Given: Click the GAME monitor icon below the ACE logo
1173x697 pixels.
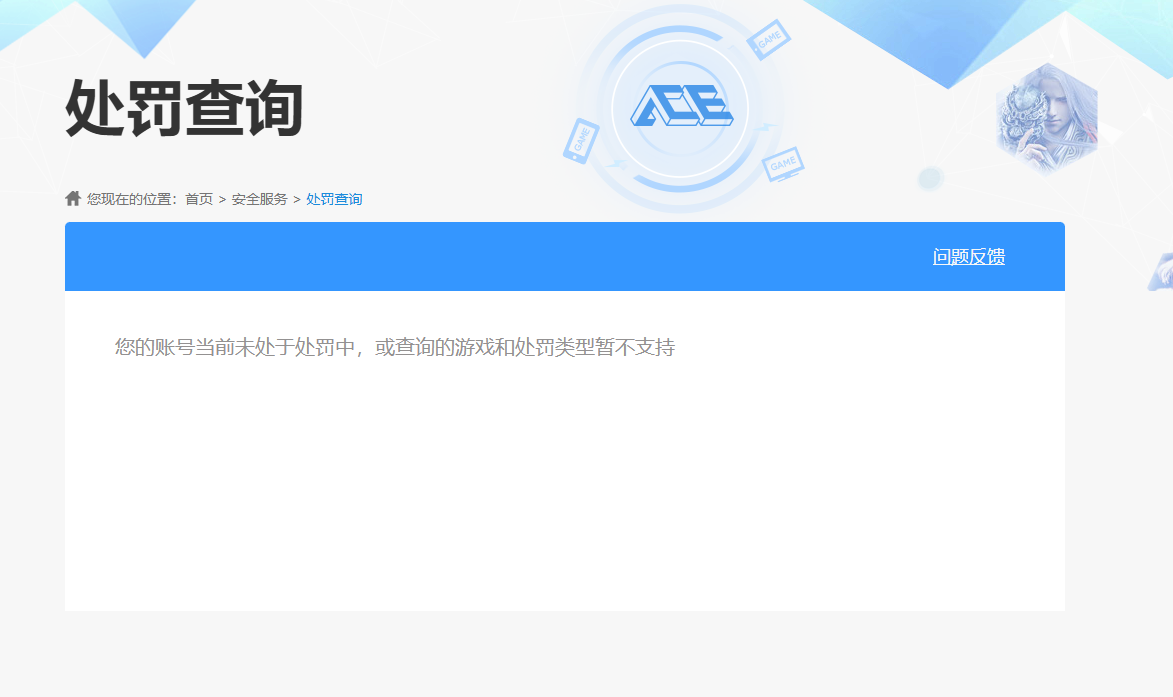Looking at the screenshot, I should click(x=783, y=163).
